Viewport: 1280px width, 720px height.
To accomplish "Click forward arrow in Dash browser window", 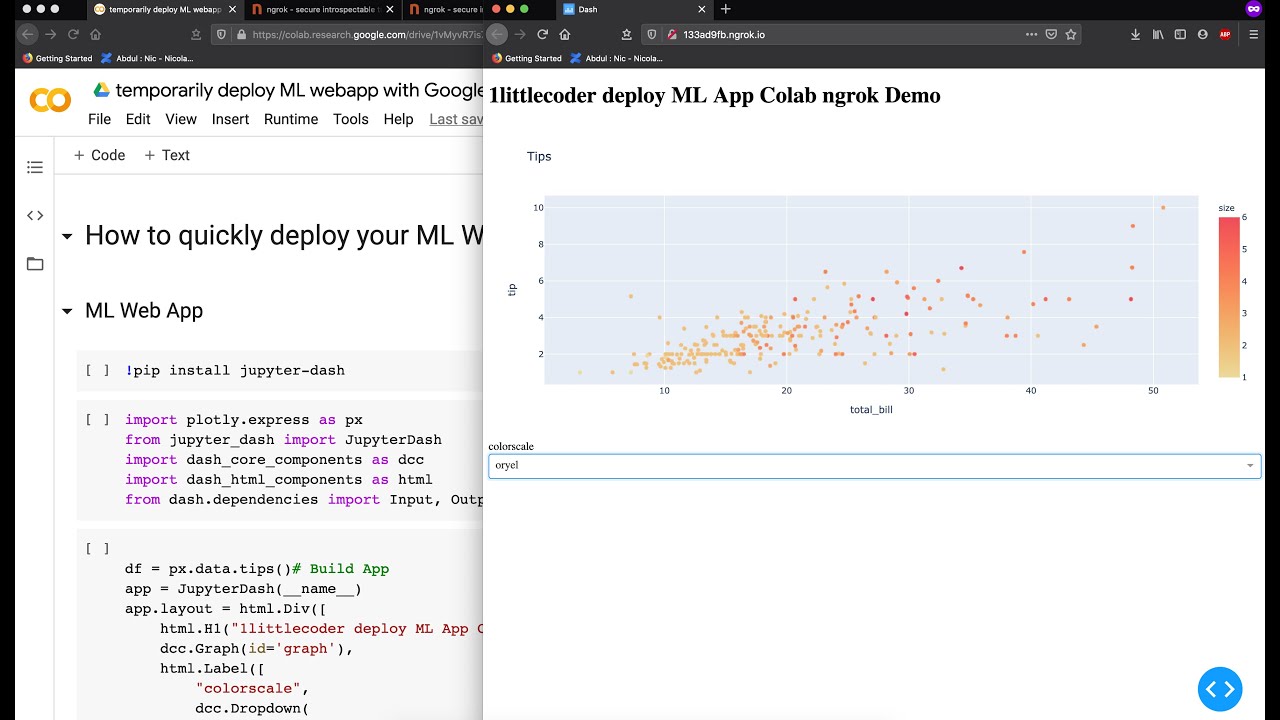I will pos(520,34).
